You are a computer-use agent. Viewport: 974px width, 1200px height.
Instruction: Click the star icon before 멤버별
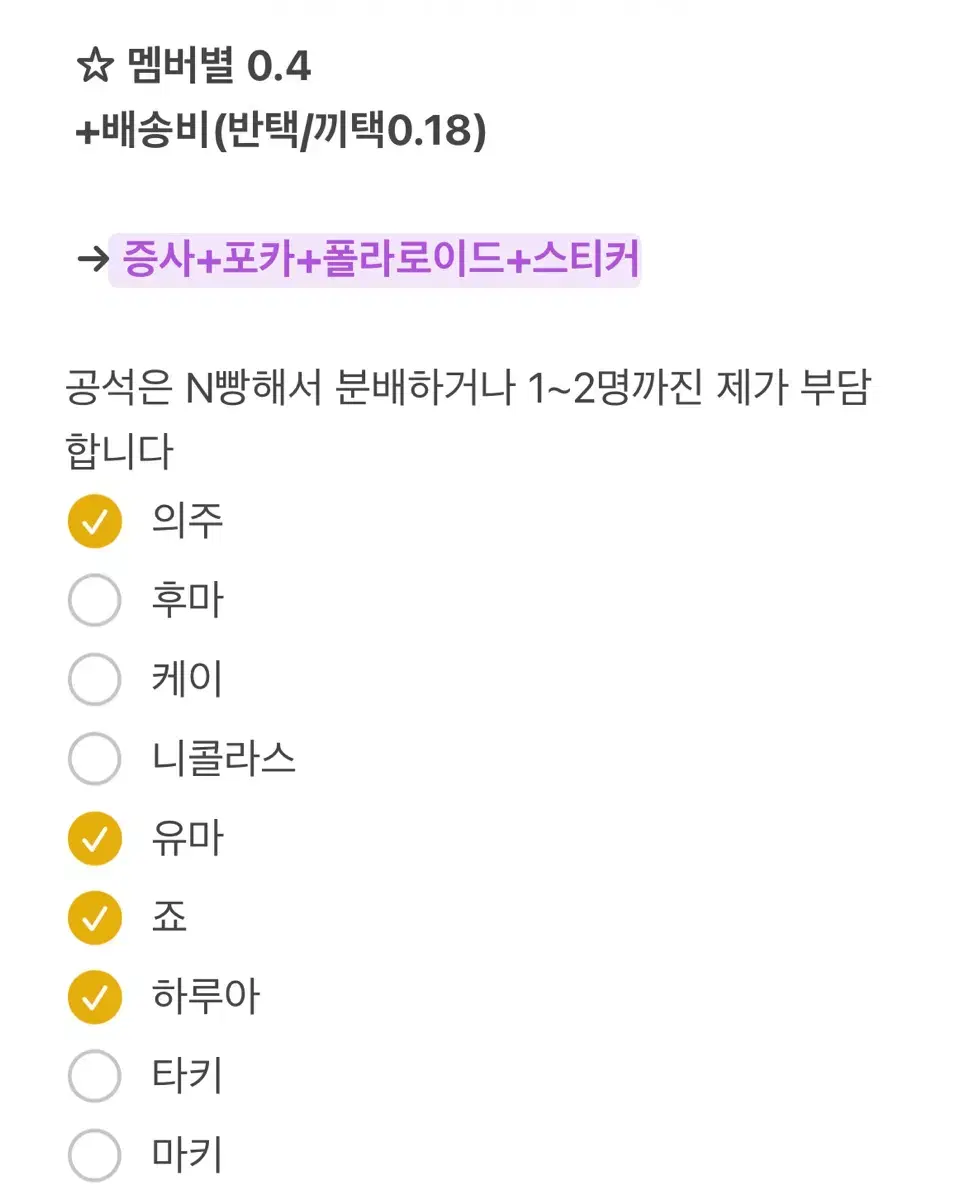(95, 67)
